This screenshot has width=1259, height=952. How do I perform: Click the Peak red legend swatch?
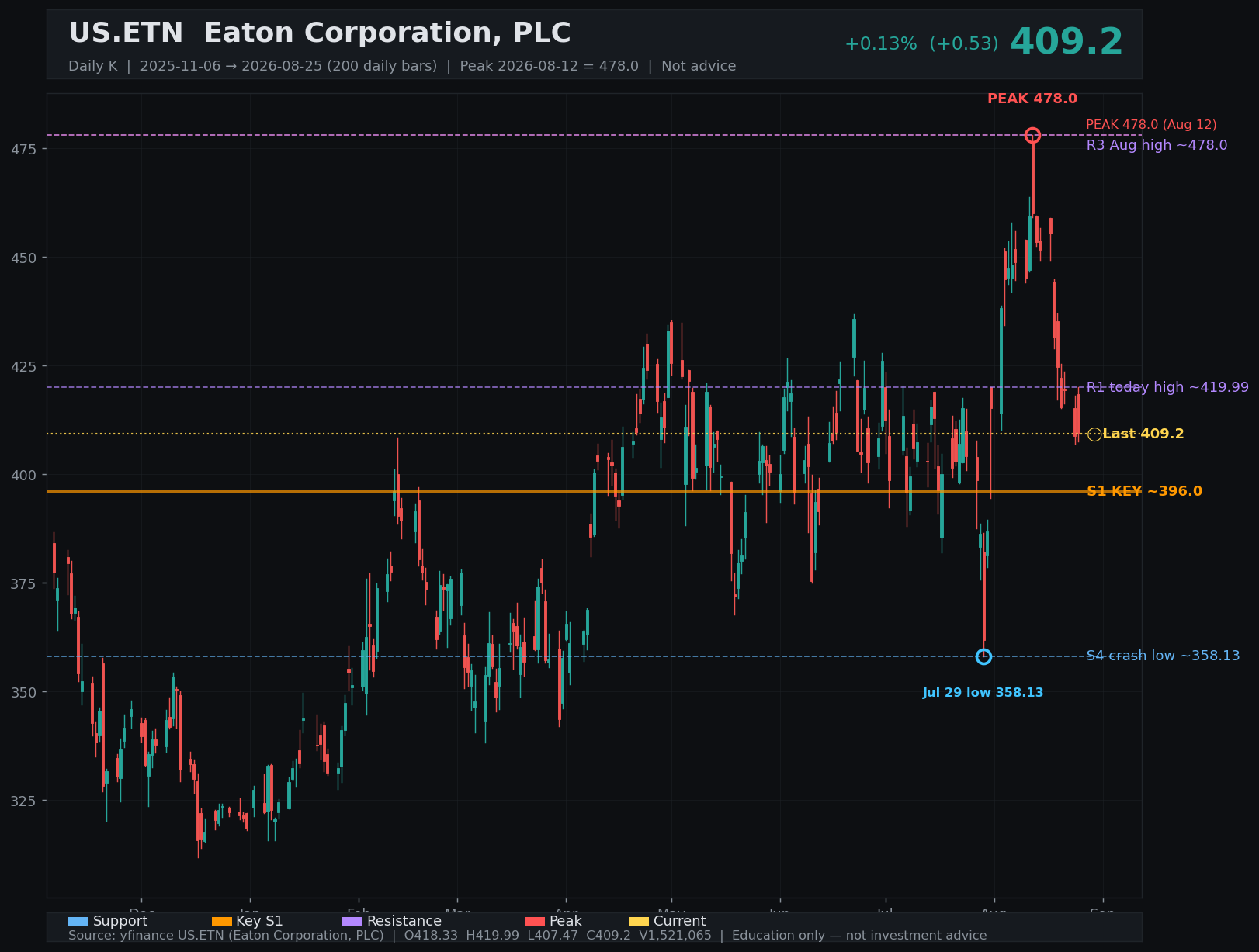pos(536,922)
